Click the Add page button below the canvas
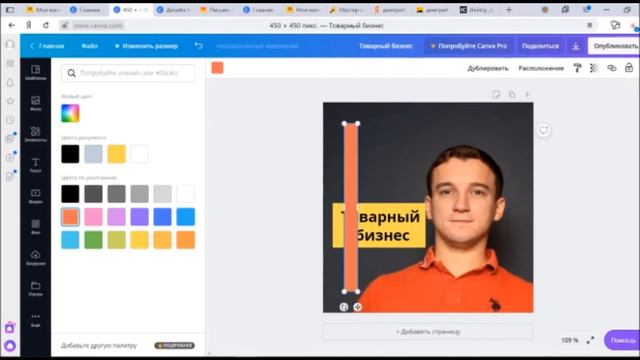 point(428,331)
